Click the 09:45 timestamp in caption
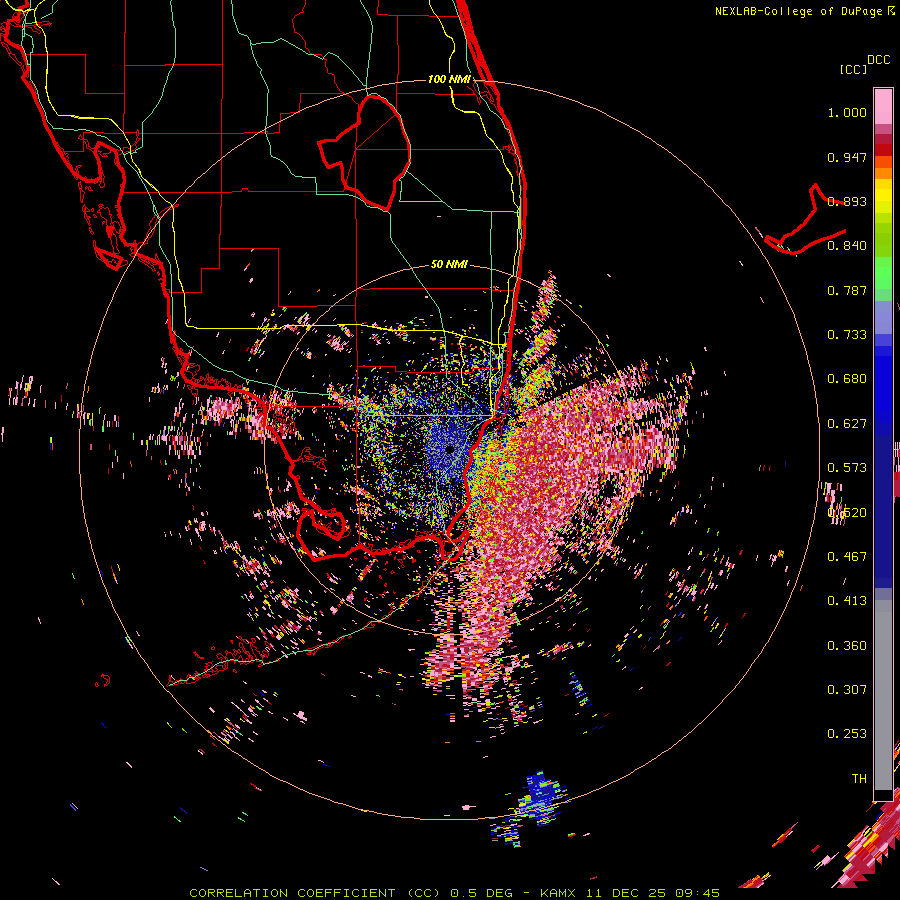Image resolution: width=900 pixels, height=900 pixels. coord(697,893)
